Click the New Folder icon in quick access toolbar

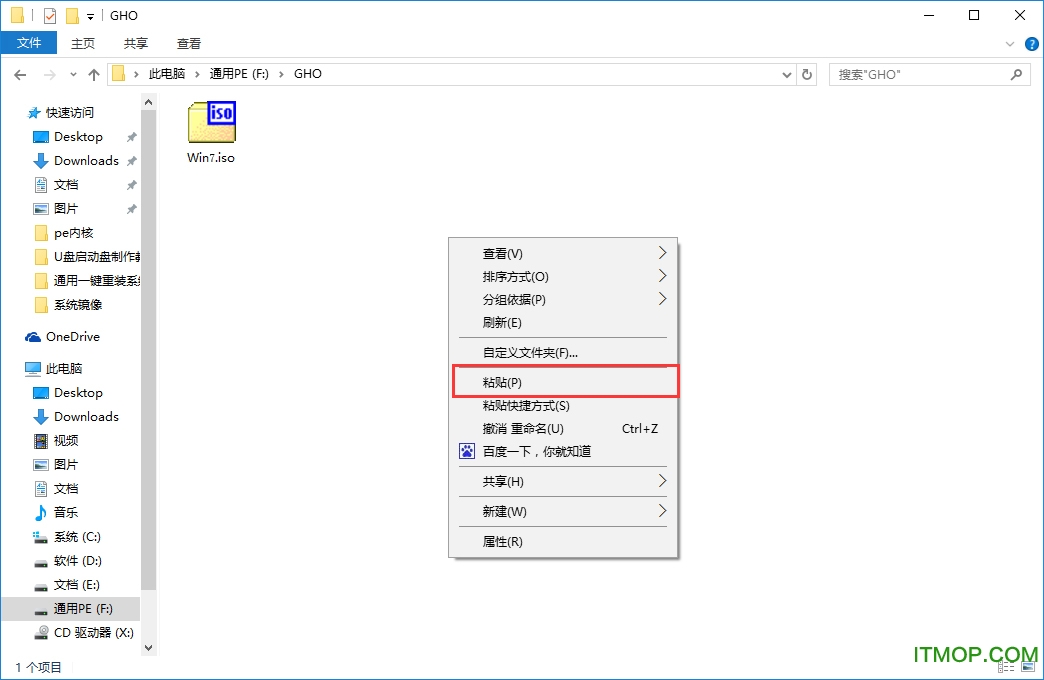click(72, 15)
